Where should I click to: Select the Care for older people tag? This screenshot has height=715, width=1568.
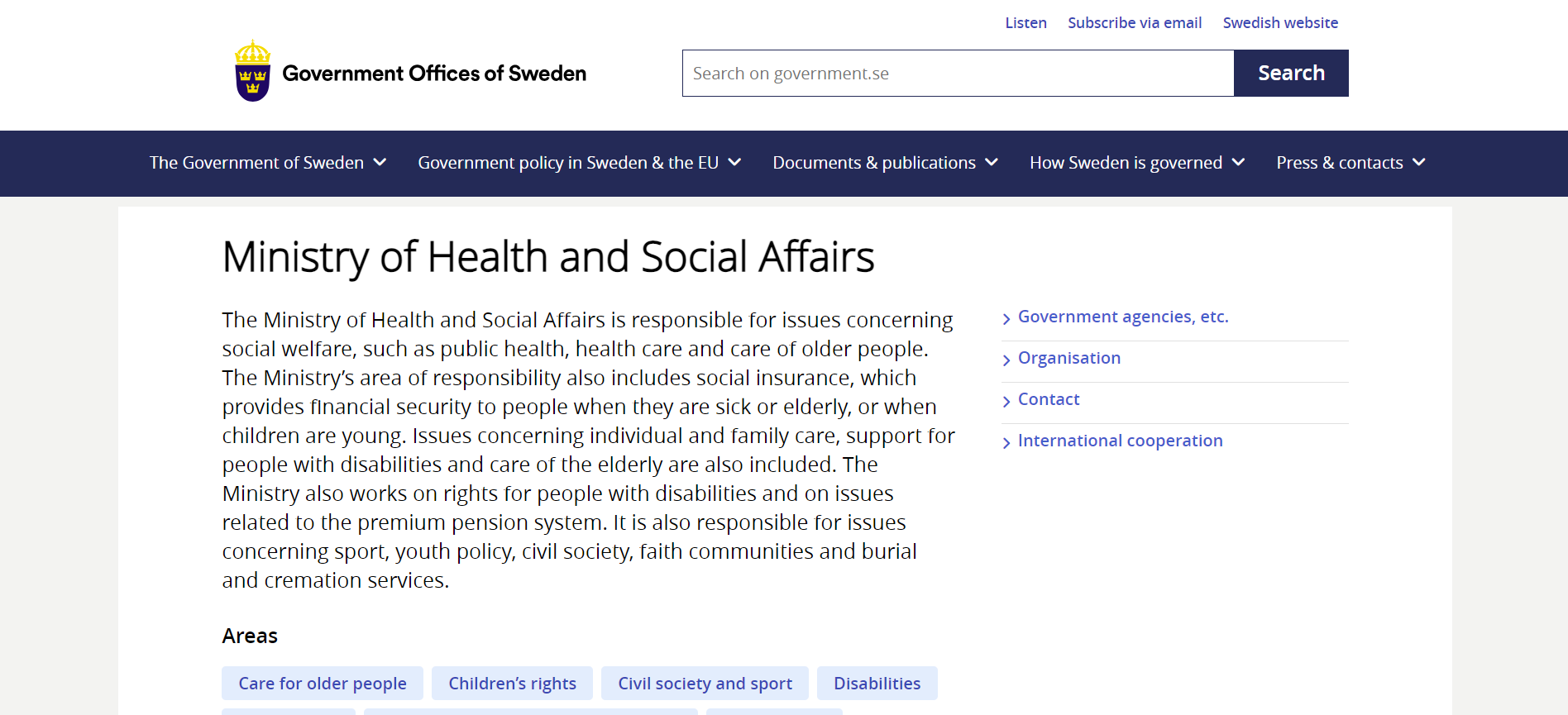point(323,684)
